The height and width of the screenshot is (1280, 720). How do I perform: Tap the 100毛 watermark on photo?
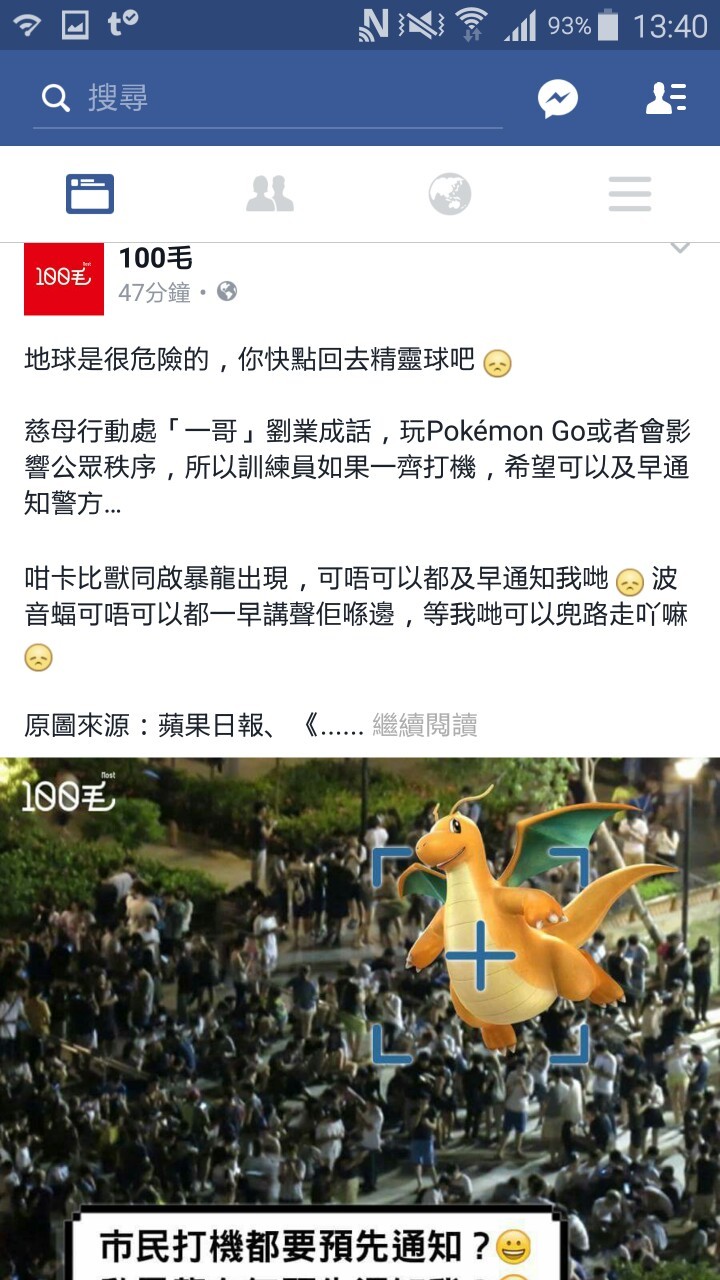(x=68, y=795)
